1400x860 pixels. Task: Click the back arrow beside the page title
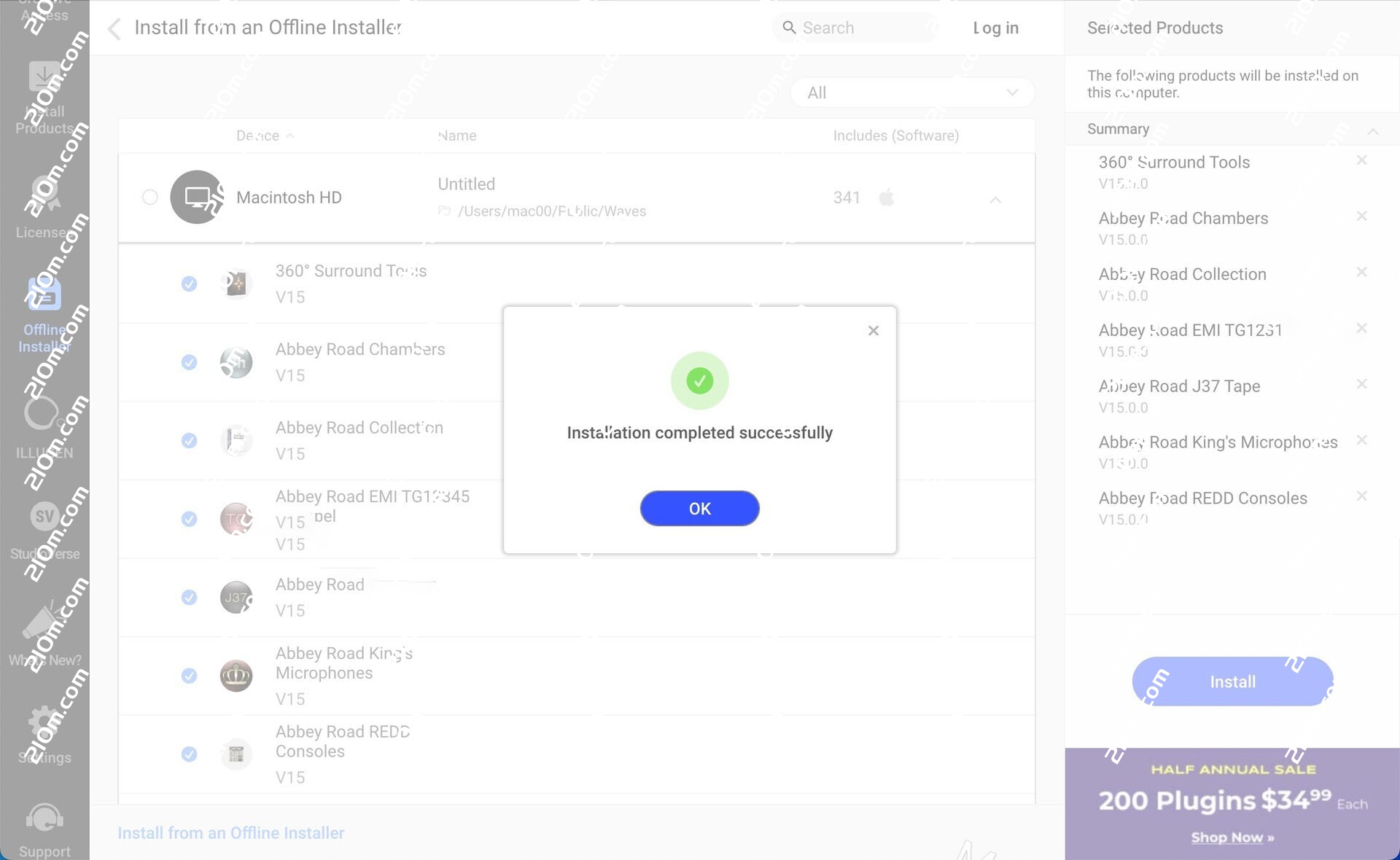[114, 29]
